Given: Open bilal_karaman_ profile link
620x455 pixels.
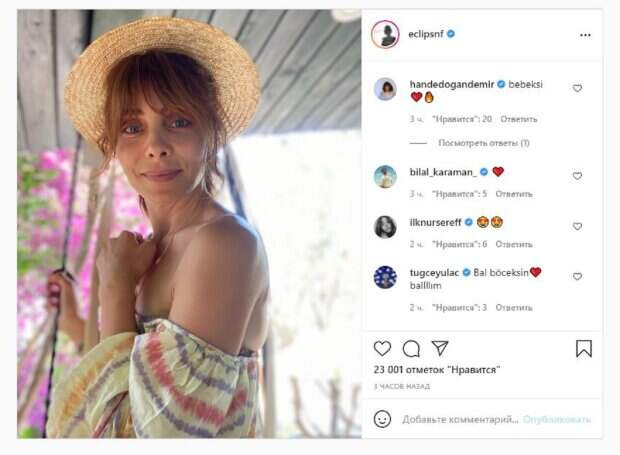Looking at the screenshot, I should tap(443, 171).
